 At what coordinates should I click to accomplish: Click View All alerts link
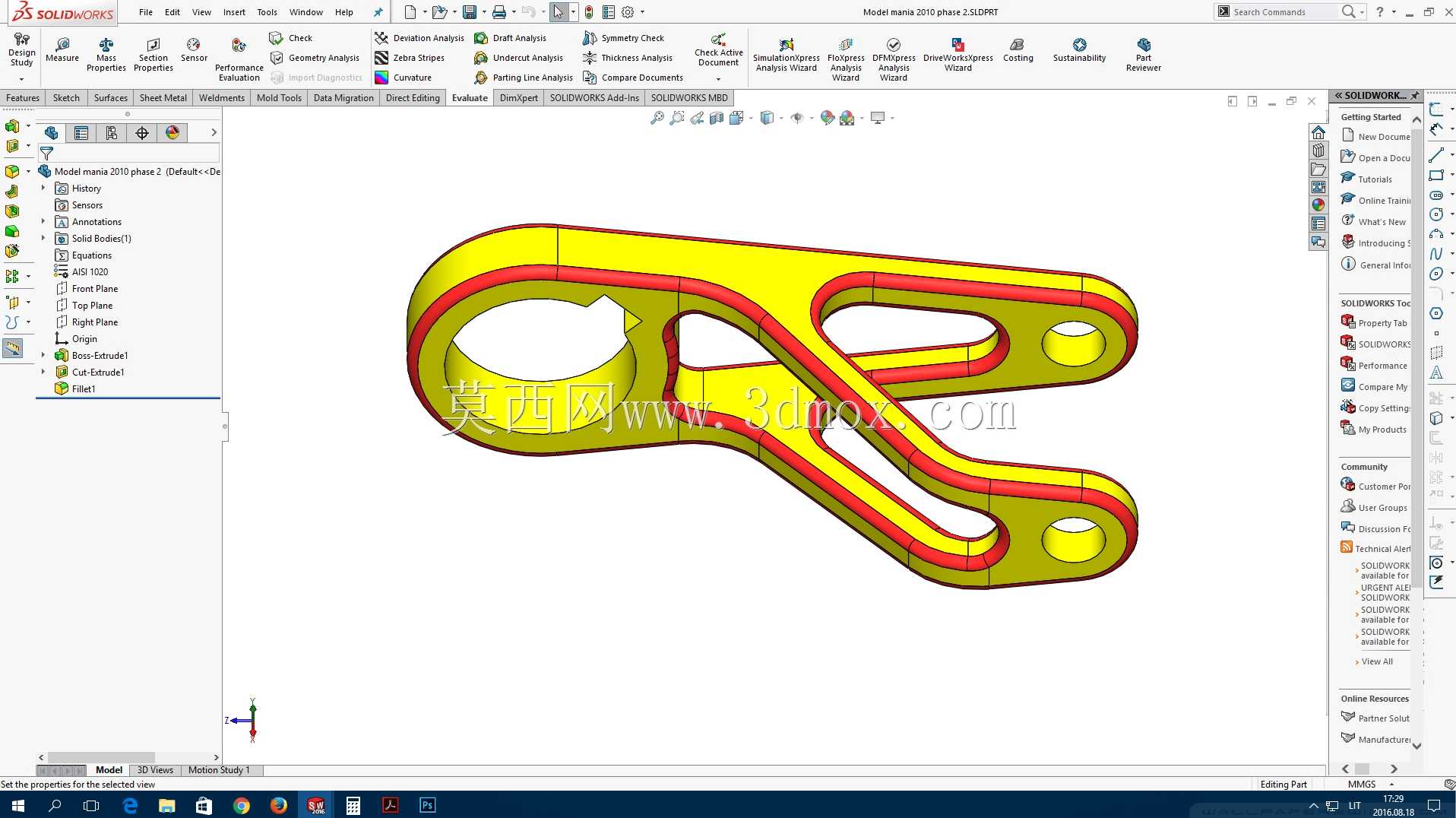(1377, 661)
